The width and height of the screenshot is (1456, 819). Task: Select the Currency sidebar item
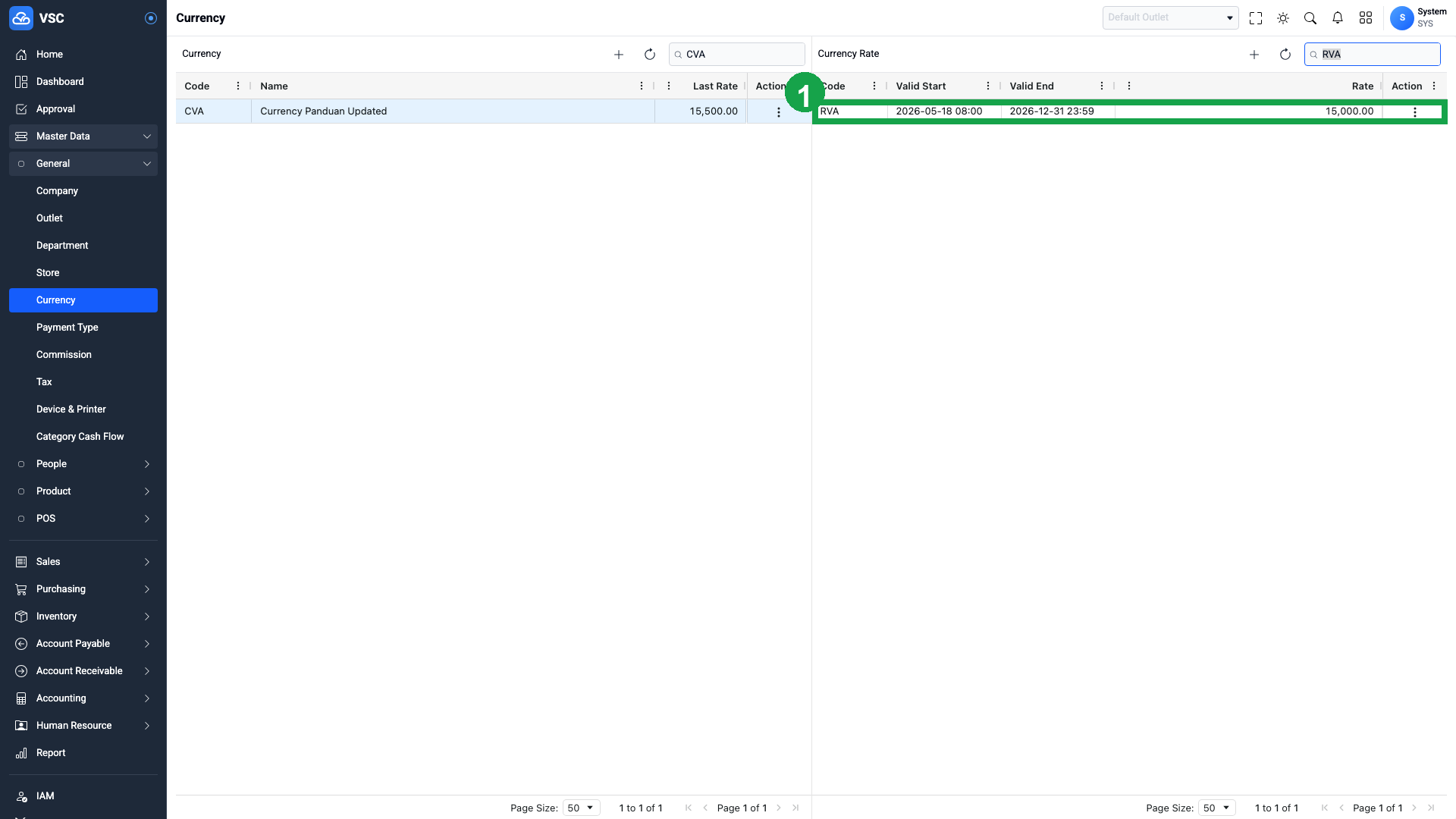tap(83, 300)
